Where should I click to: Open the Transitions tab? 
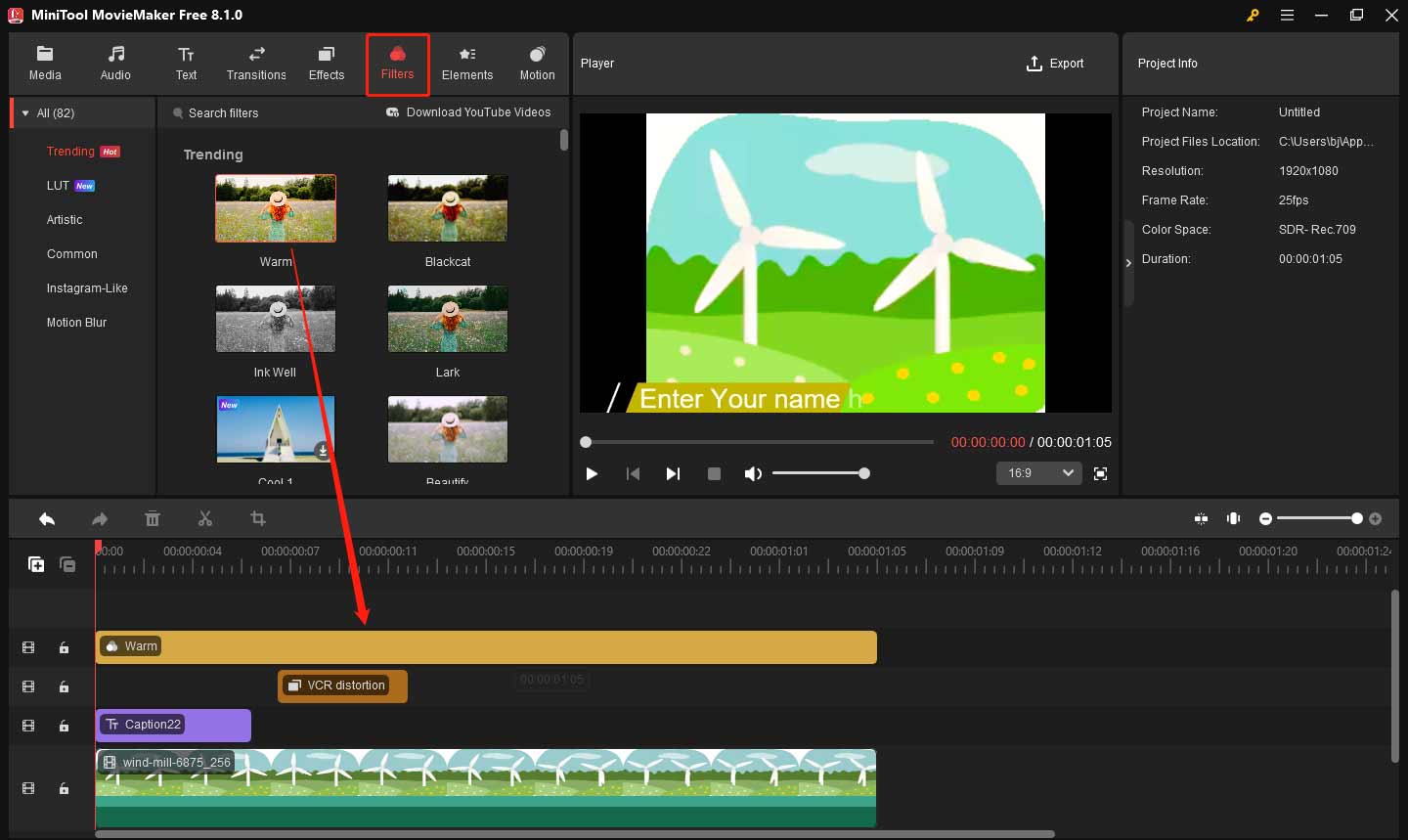pyautogui.click(x=256, y=64)
